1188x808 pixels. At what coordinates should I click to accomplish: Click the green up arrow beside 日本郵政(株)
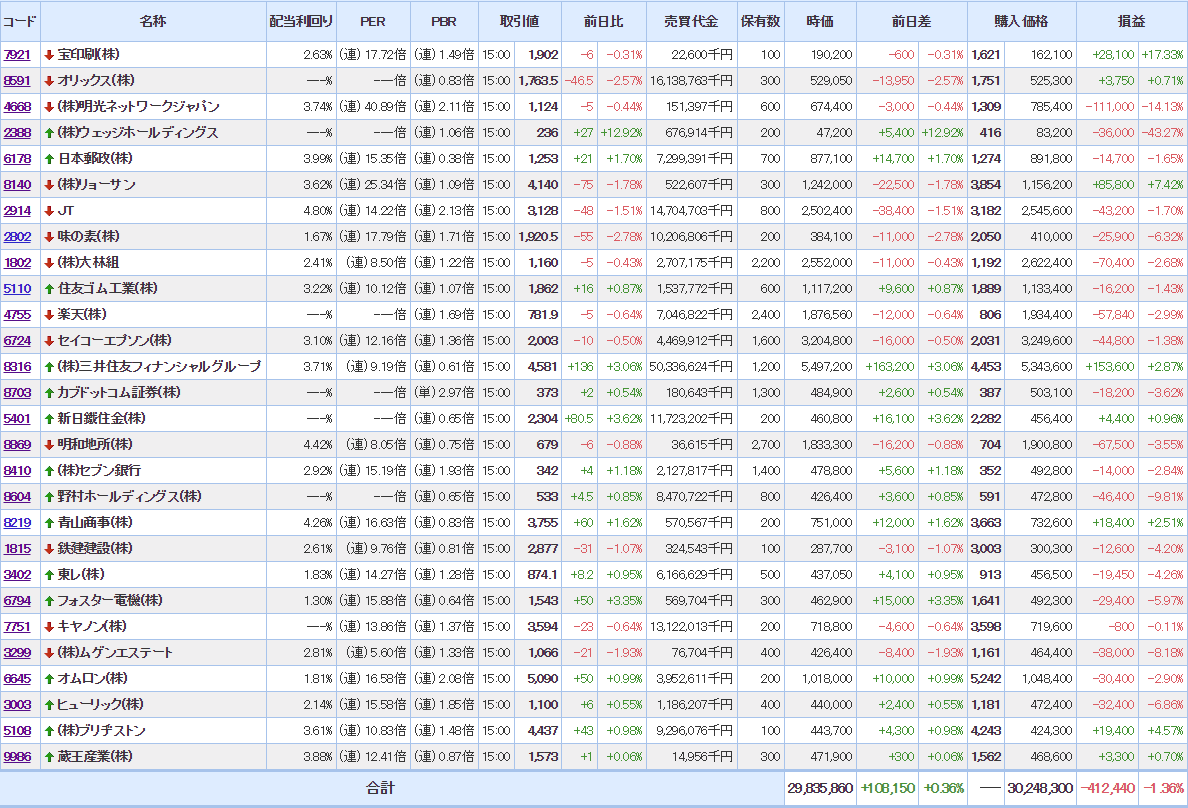(49, 159)
